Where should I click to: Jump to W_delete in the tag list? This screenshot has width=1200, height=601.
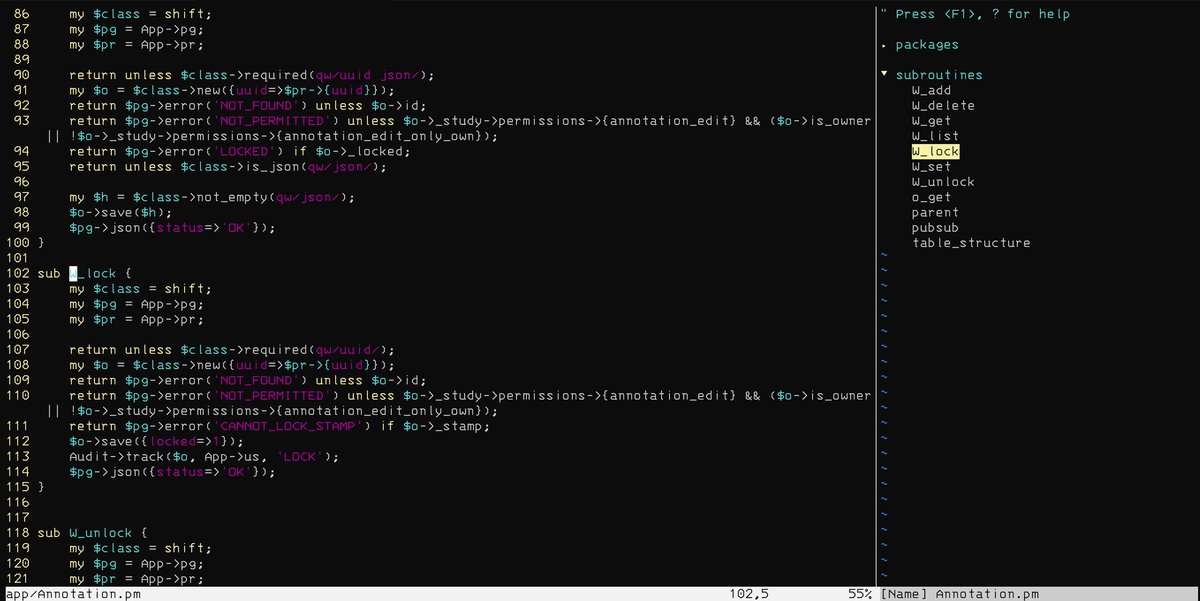[943, 105]
